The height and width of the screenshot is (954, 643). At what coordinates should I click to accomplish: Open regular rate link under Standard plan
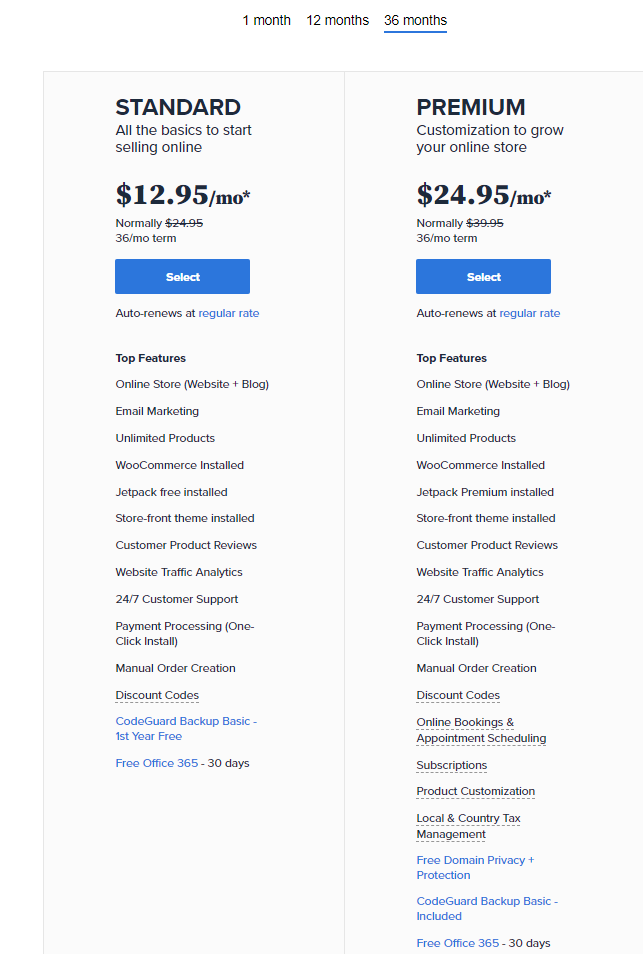coord(228,313)
